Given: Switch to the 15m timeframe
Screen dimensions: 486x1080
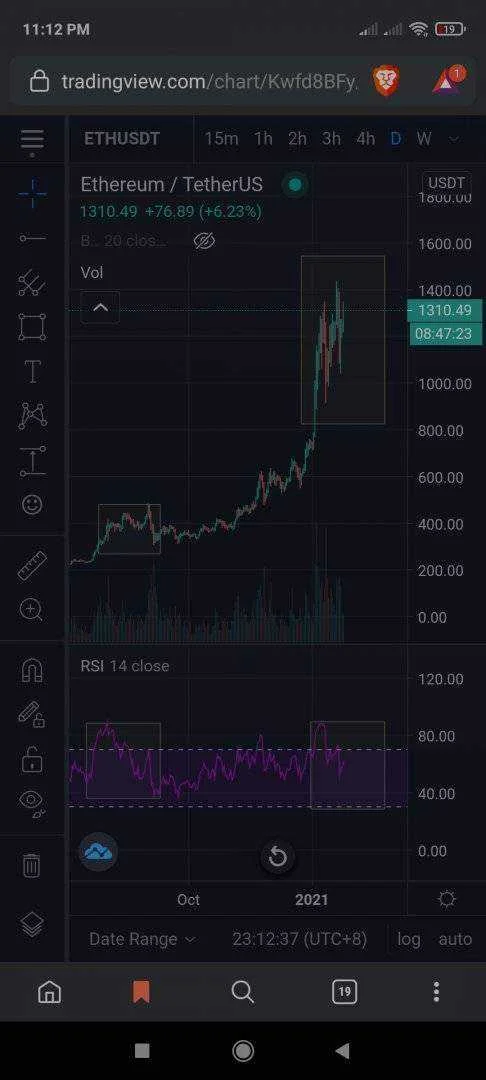Looking at the screenshot, I should [x=221, y=138].
